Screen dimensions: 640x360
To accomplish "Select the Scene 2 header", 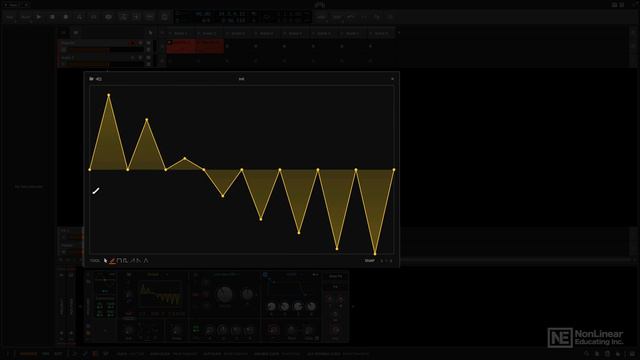I will click(x=209, y=33).
